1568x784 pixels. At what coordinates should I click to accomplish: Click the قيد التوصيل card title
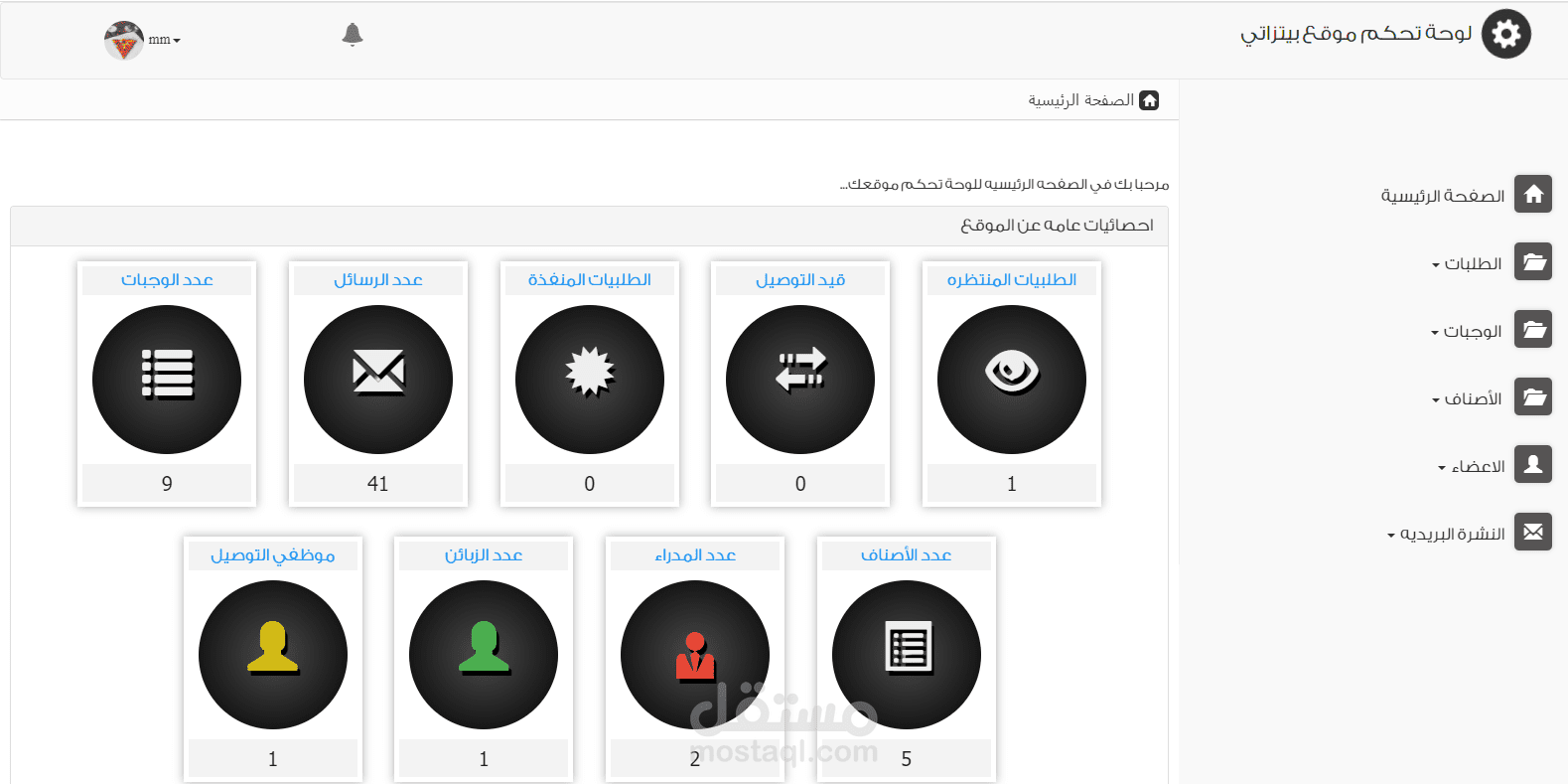coord(800,279)
